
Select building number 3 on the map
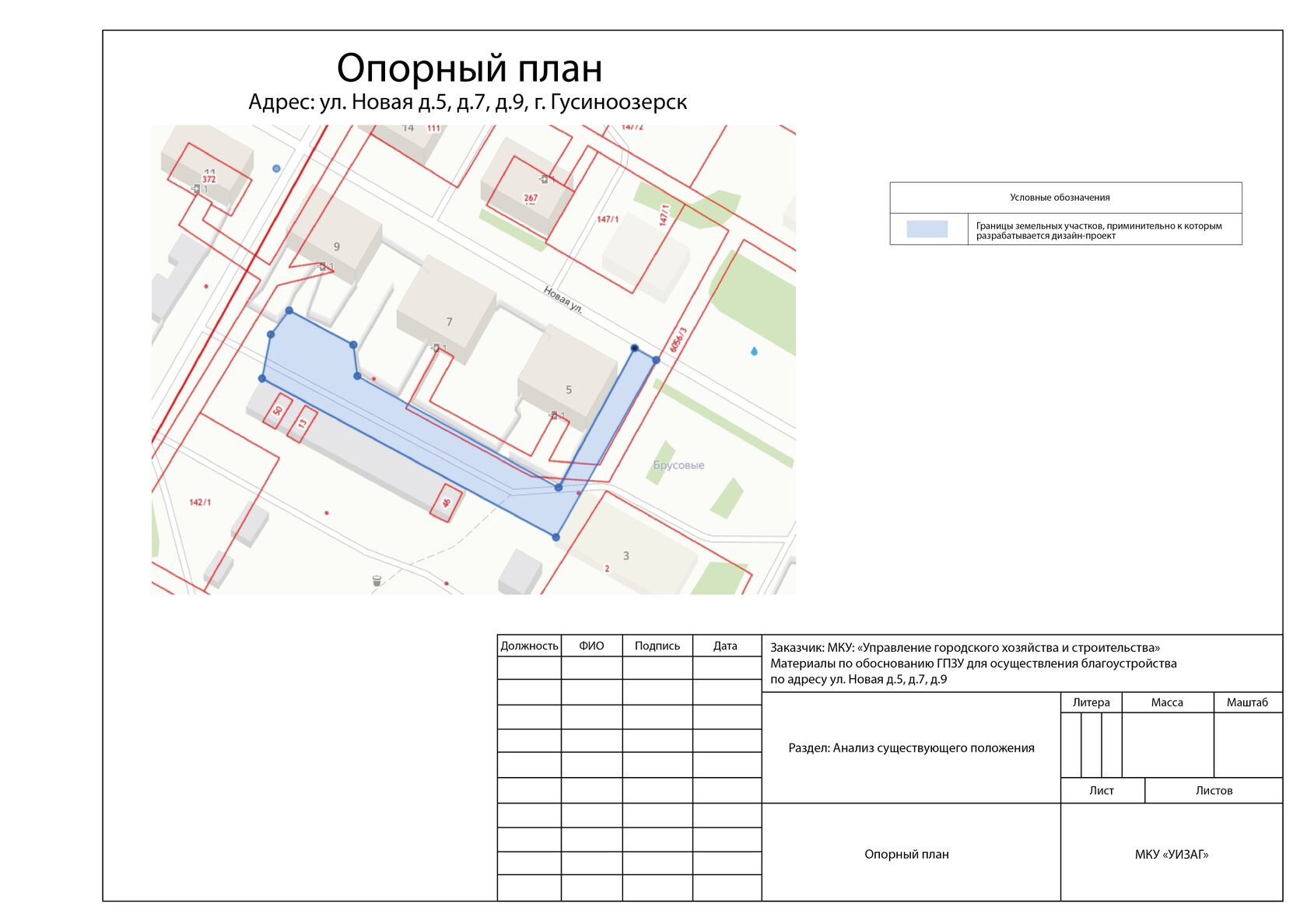tap(626, 556)
